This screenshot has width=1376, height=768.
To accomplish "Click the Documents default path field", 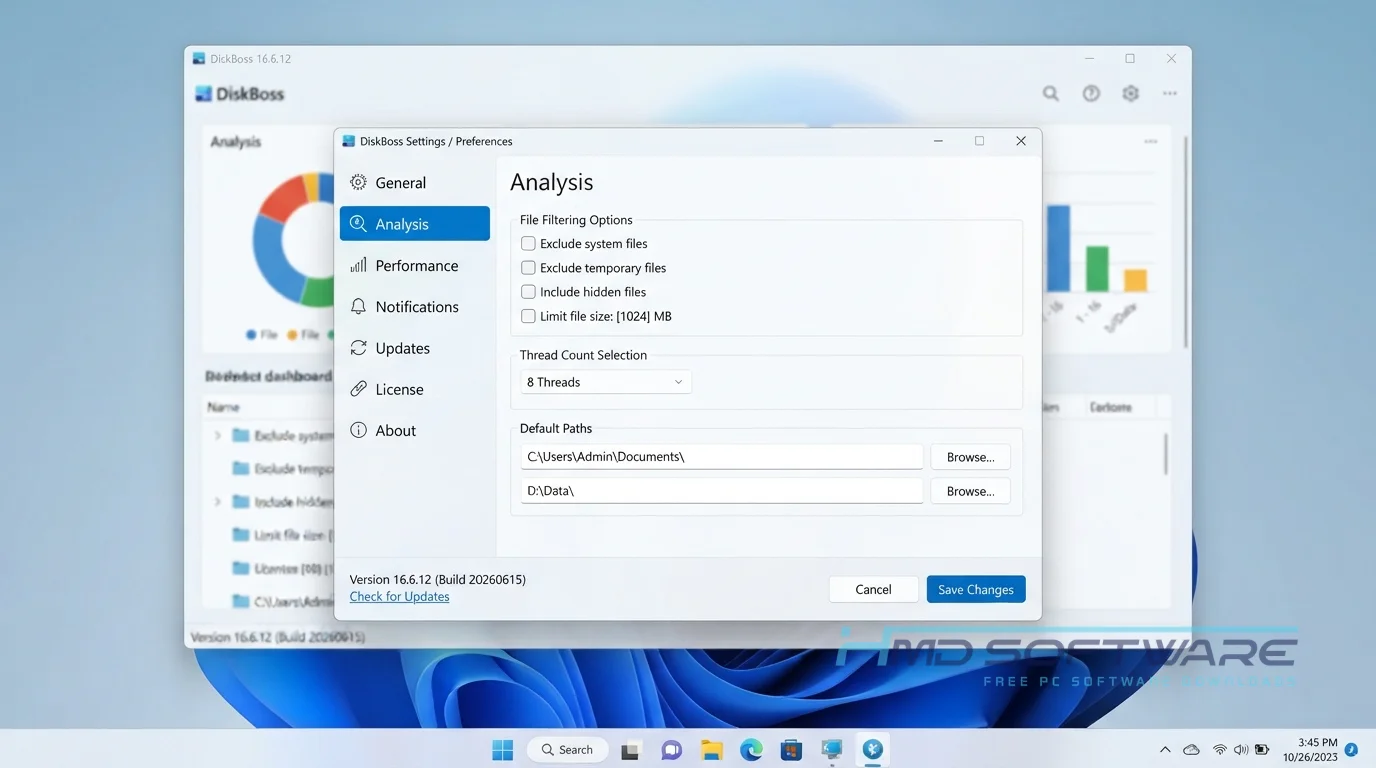I will tap(721, 457).
